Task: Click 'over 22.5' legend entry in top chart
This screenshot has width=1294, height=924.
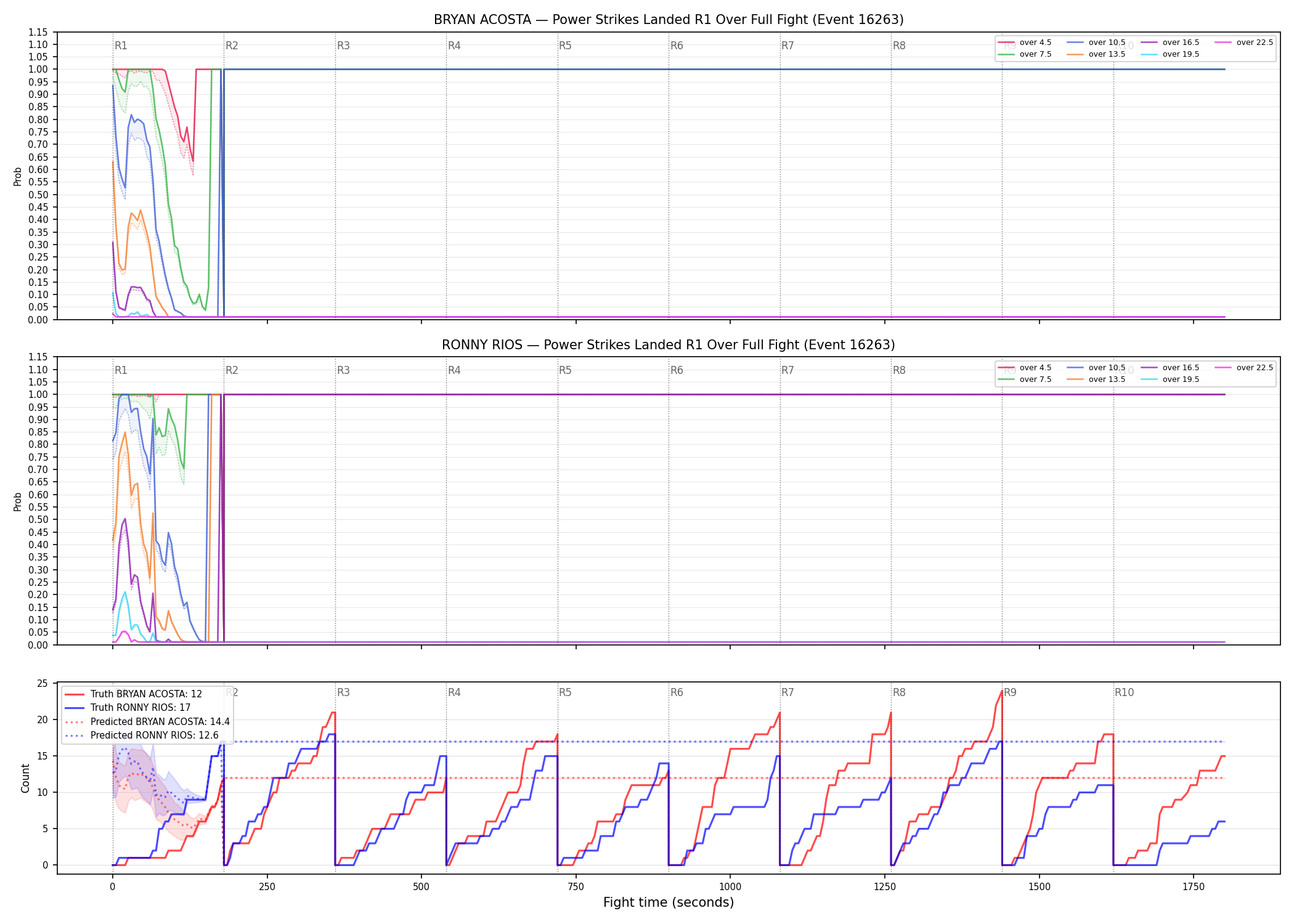Action: pyautogui.click(x=1243, y=43)
